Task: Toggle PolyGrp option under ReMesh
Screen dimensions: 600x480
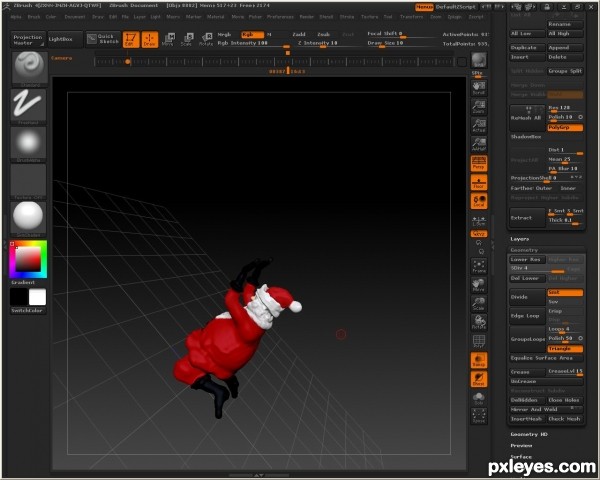Action: point(565,127)
